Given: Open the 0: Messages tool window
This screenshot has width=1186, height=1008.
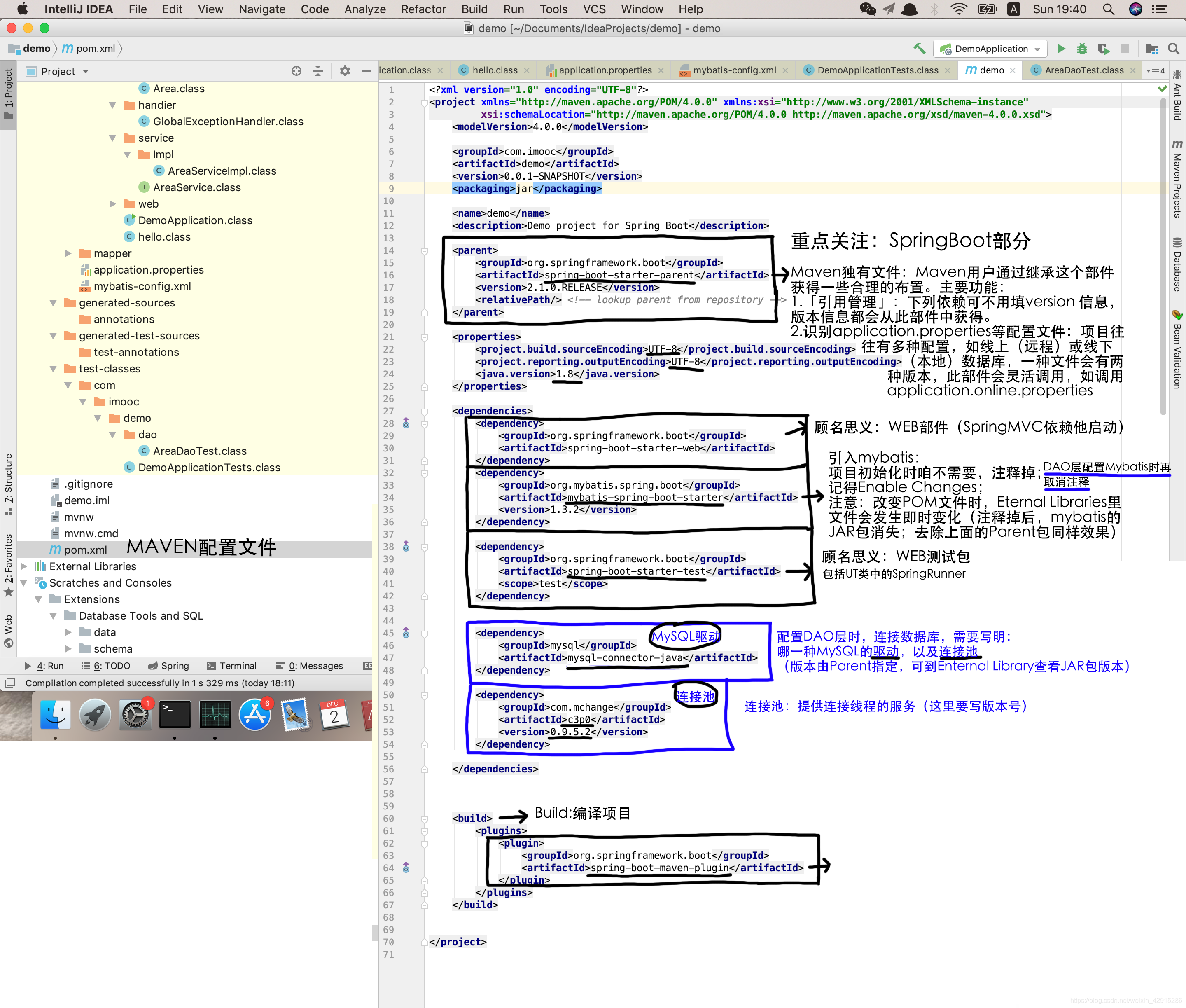Looking at the screenshot, I should click(310, 666).
